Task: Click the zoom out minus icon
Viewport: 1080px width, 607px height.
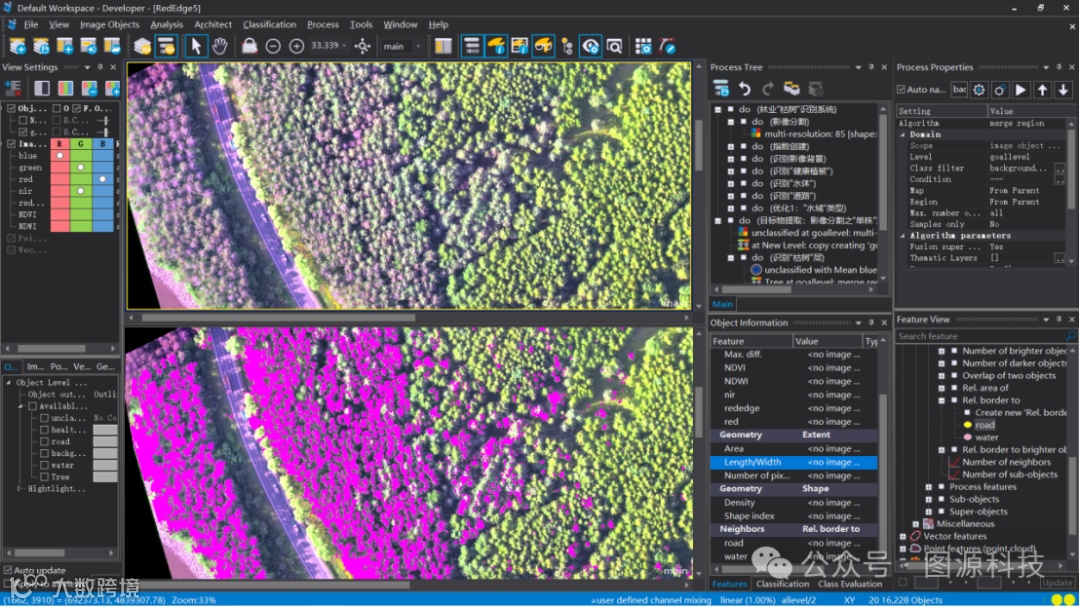Action: [273, 46]
